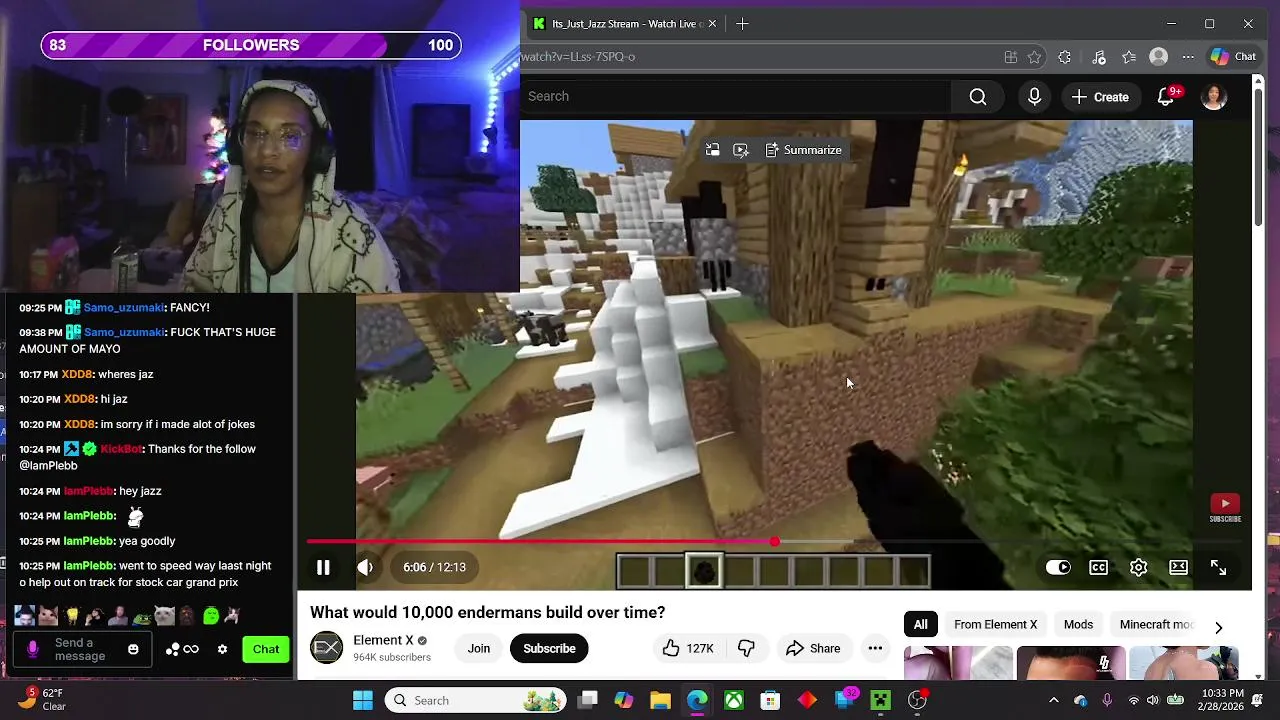Click the chat microphone icon

[32, 650]
